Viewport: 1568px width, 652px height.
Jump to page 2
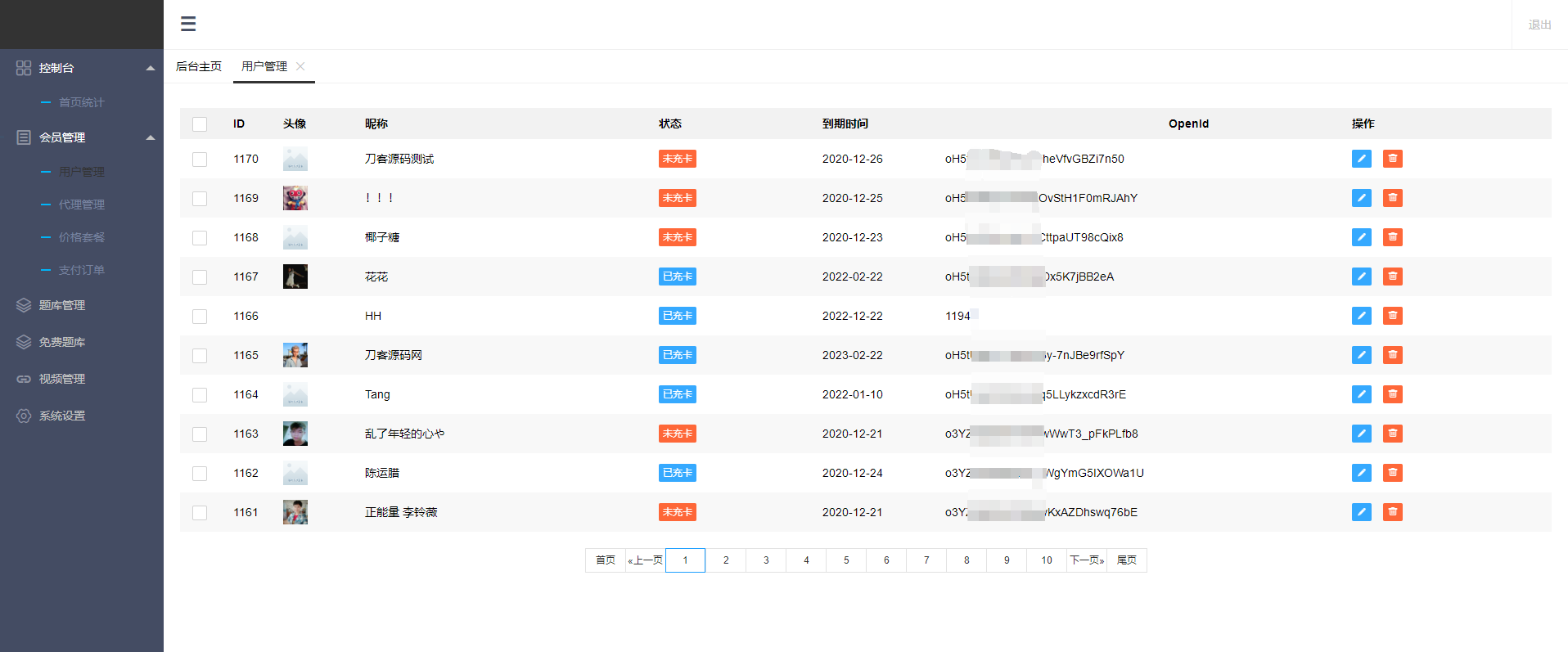pyautogui.click(x=726, y=560)
